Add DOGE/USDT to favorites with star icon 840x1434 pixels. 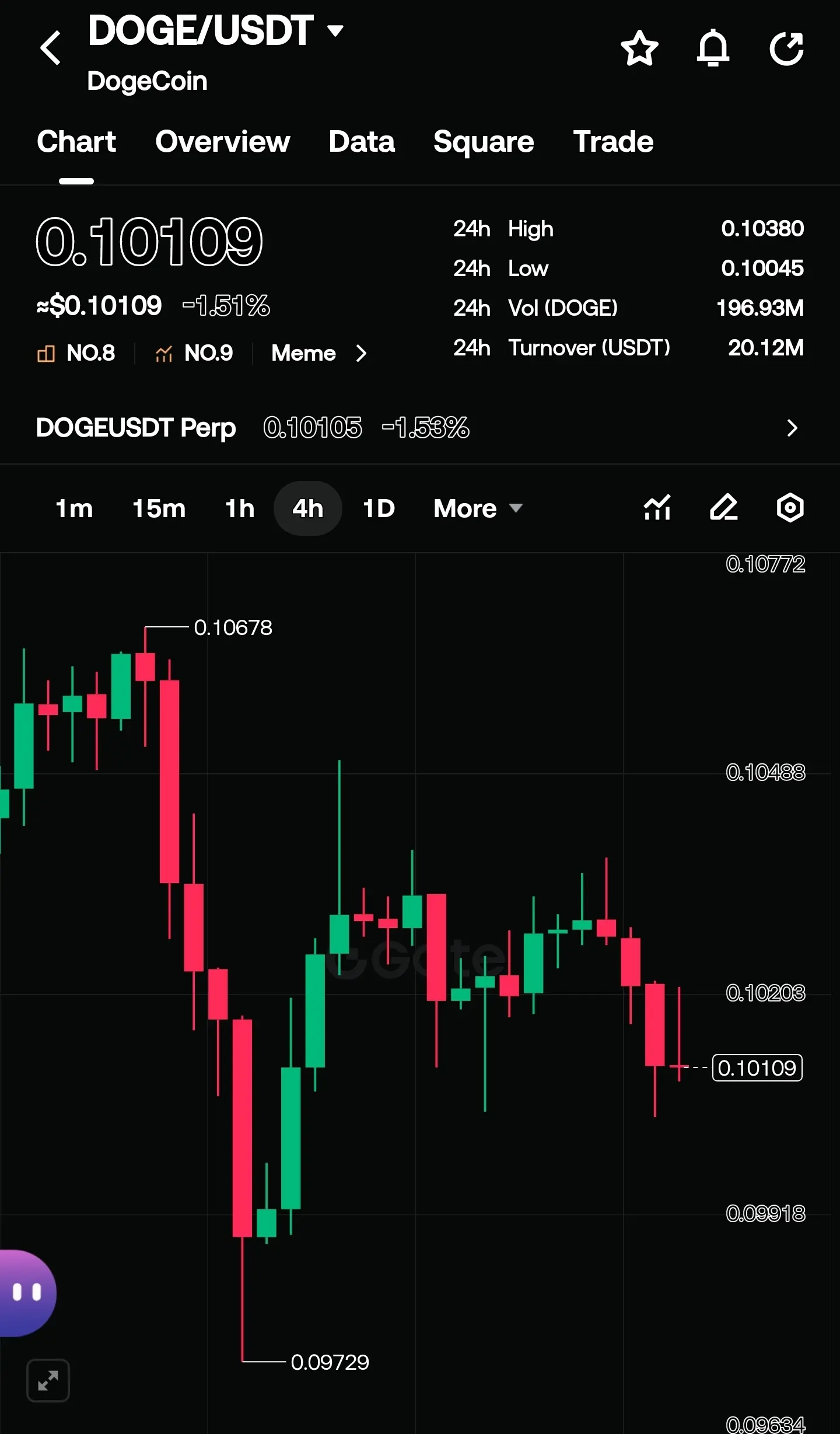(639, 48)
